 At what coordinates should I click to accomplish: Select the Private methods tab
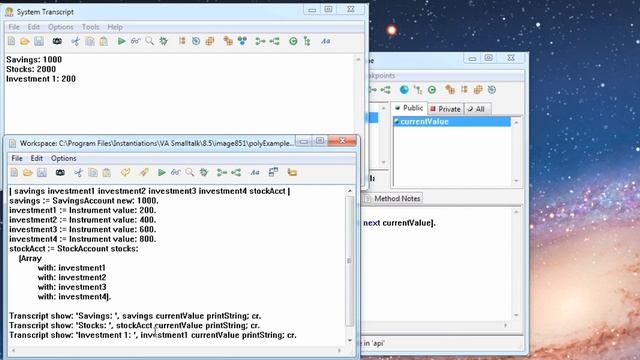[445, 109]
